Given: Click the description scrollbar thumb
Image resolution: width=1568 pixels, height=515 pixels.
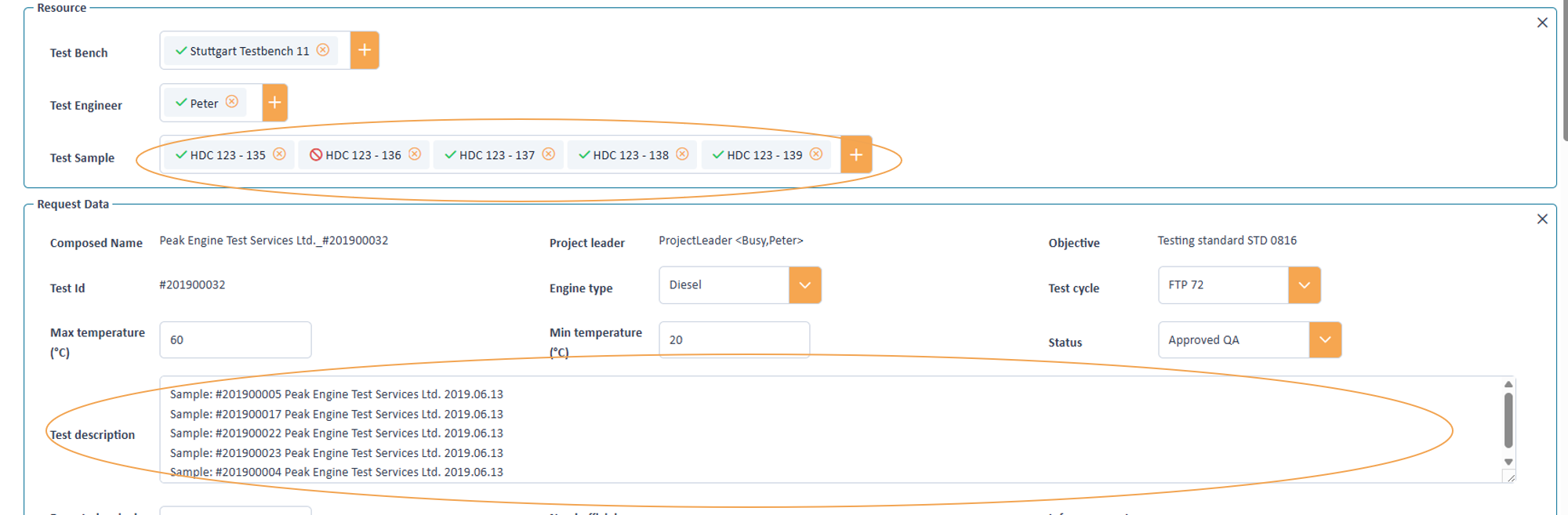Looking at the screenshot, I should click(1508, 420).
